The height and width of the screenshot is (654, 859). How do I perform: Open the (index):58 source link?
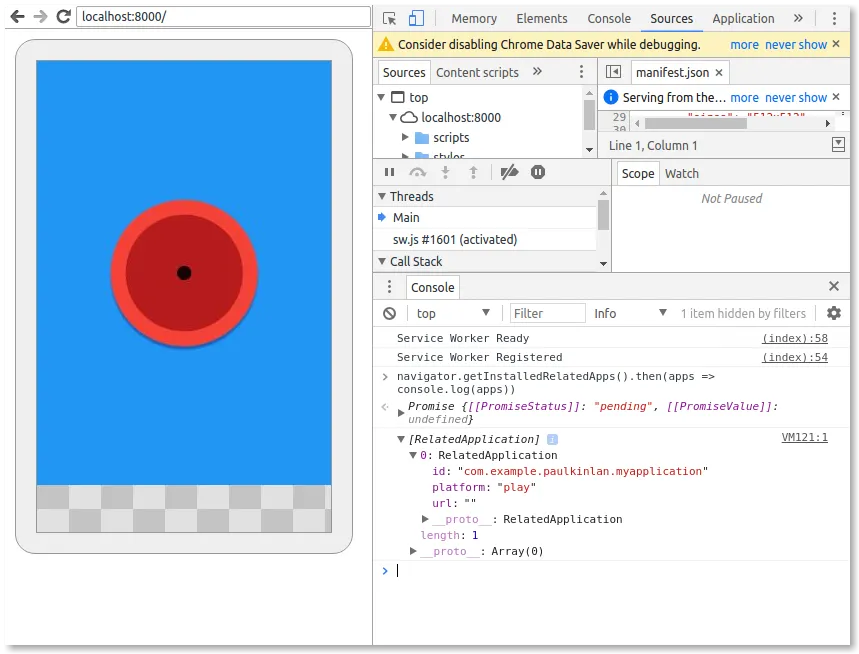(x=794, y=339)
